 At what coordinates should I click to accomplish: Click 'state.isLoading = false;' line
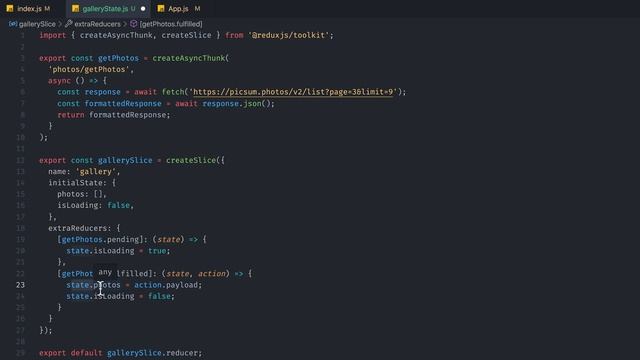(120, 296)
